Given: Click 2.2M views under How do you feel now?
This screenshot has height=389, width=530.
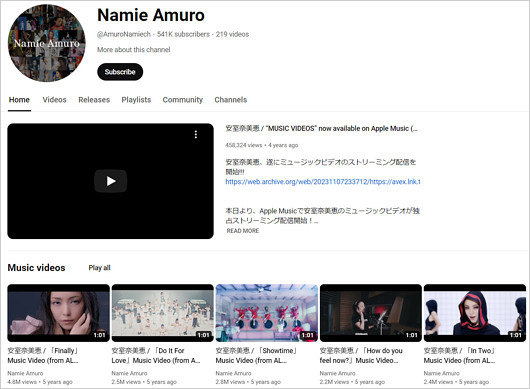Looking at the screenshot, I should coord(334,382).
